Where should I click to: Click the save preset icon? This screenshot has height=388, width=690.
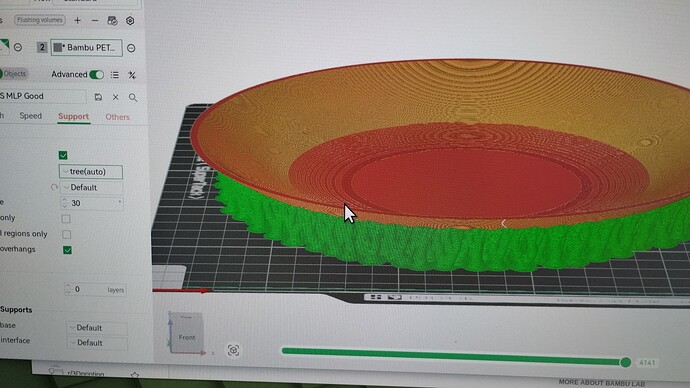pyautogui.click(x=98, y=97)
